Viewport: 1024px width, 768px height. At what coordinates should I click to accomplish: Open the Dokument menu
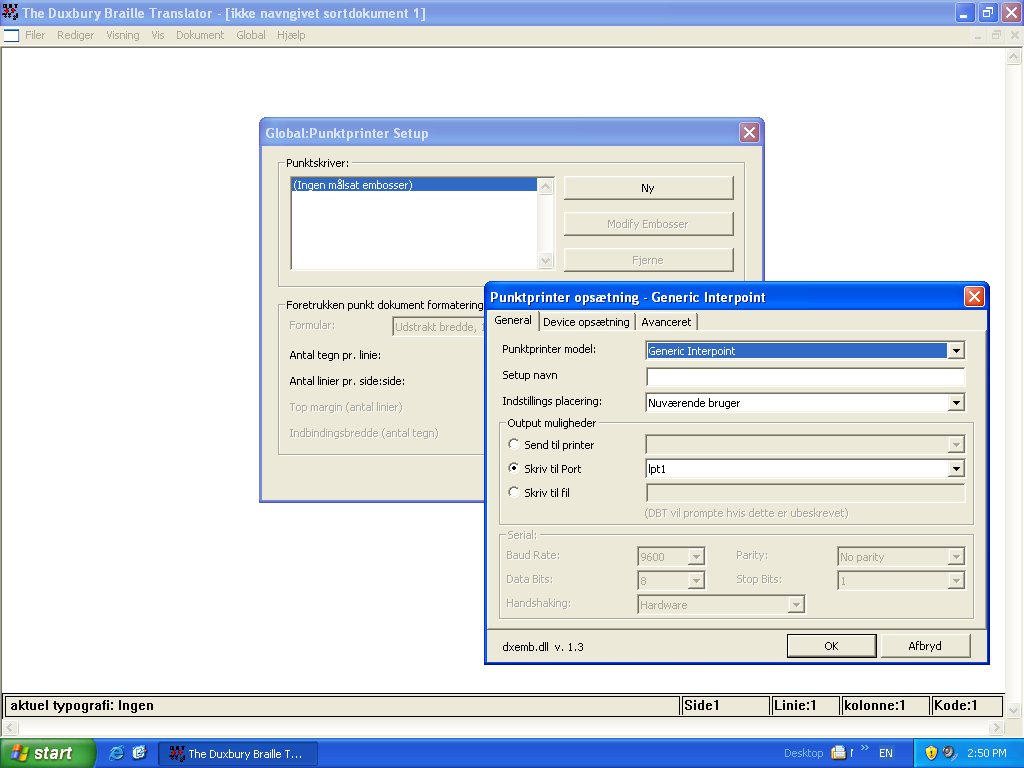[200, 35]
